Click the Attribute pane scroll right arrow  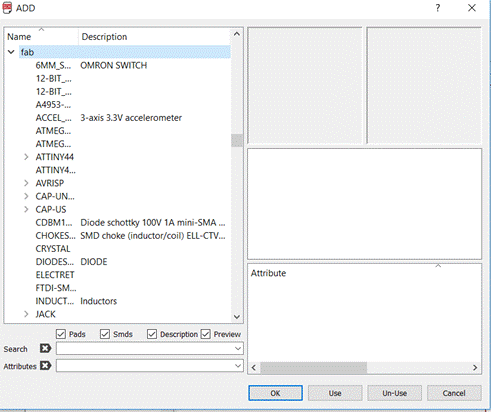(x=475, y=368)
